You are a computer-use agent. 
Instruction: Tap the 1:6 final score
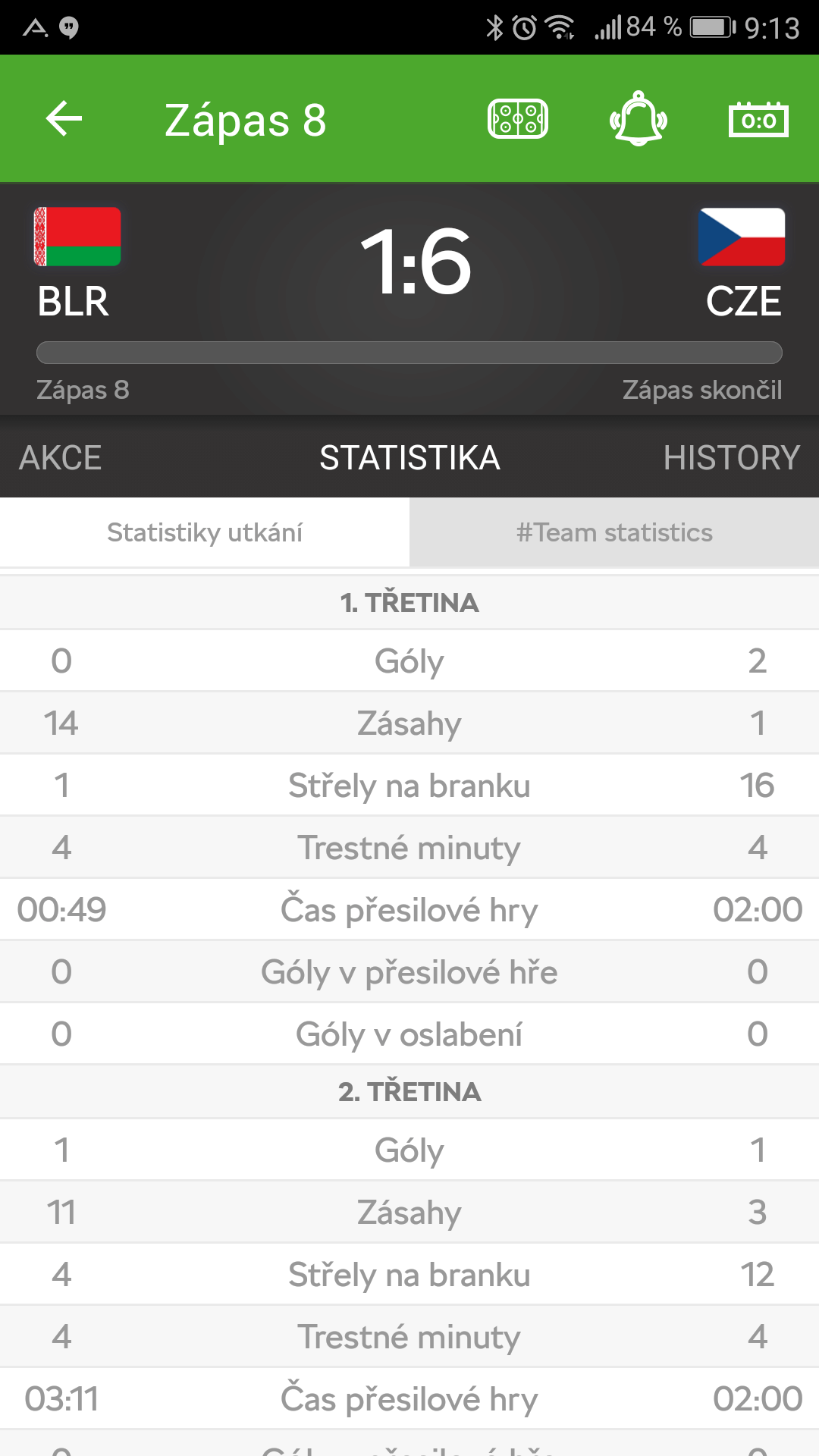(416, 262)
